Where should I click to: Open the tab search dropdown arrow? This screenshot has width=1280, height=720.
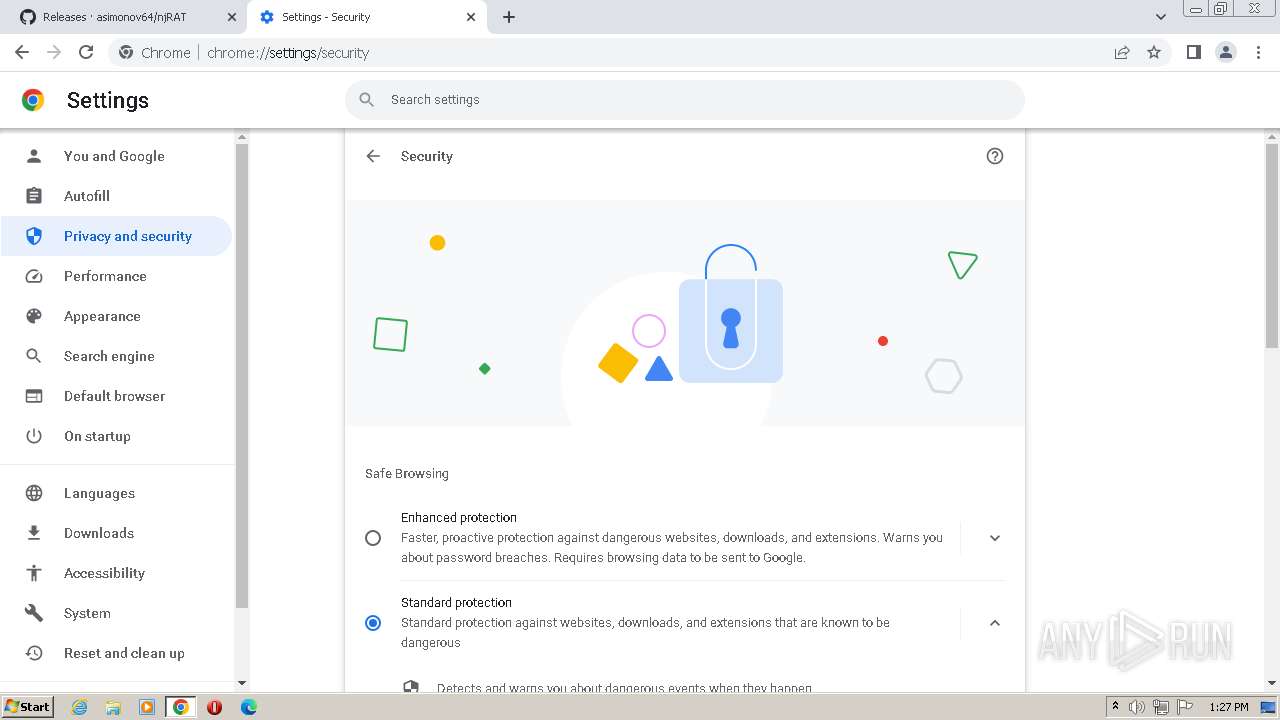coord(1160,17)
